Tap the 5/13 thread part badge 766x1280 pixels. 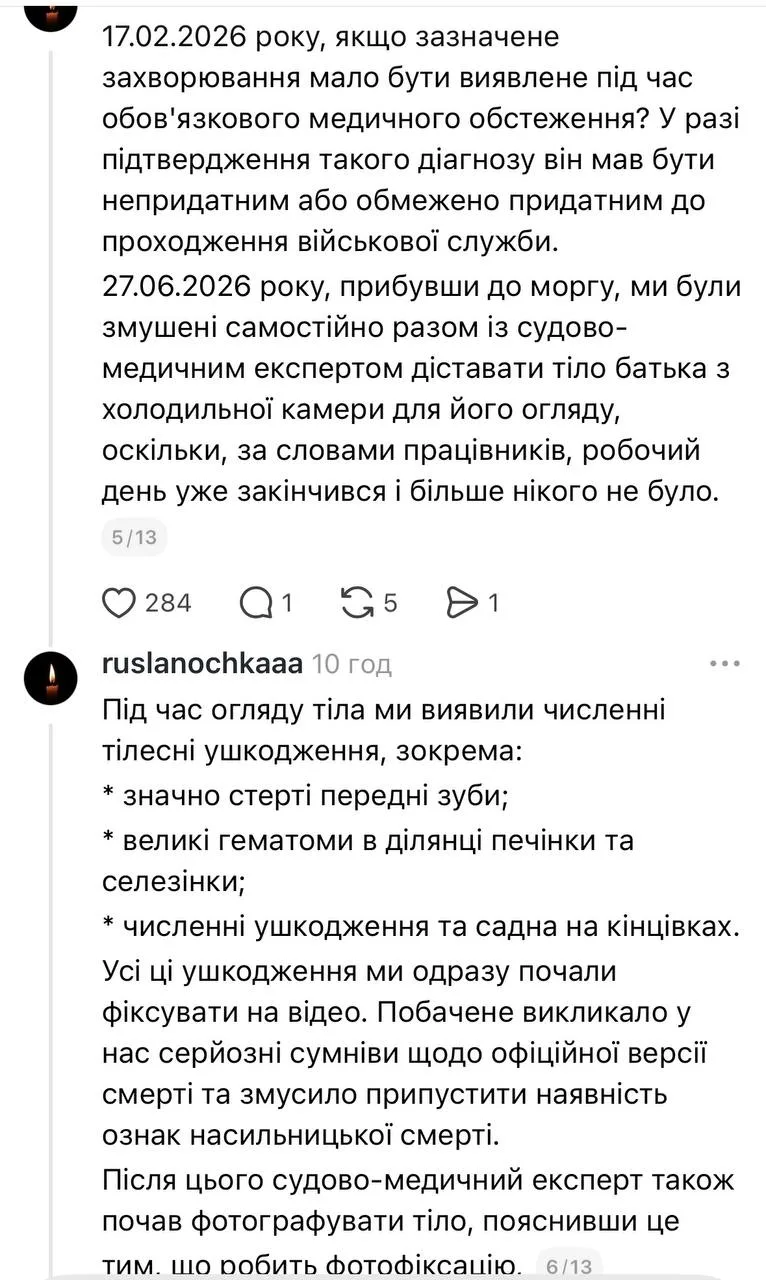click(134, 537)
